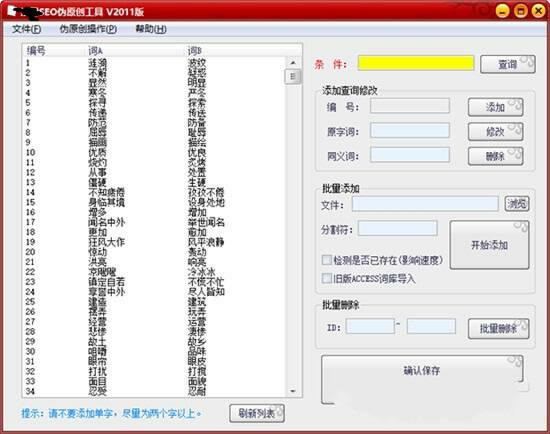Viewport: 550px width, 434px height.
Task: Focus the yellow 条件 query field
Action: tap(416, 63)
